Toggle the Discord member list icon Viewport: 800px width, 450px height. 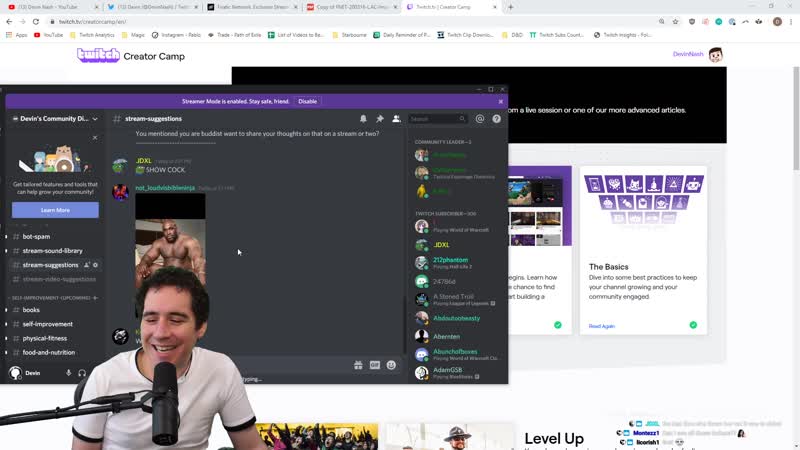click(x=397, y=119)
